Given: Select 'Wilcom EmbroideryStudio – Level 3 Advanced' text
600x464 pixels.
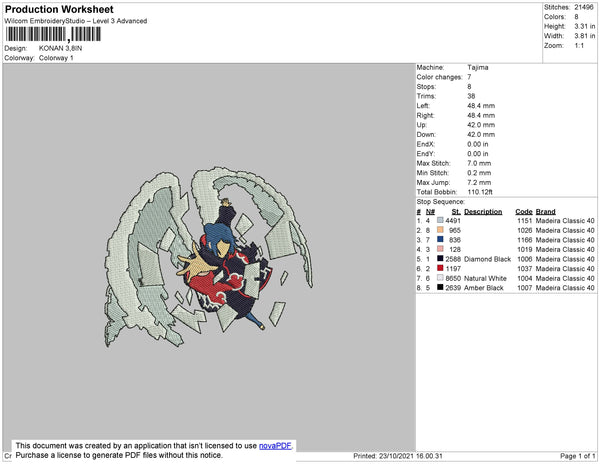Looking at the screenshot, I should (x=76, y=21).
